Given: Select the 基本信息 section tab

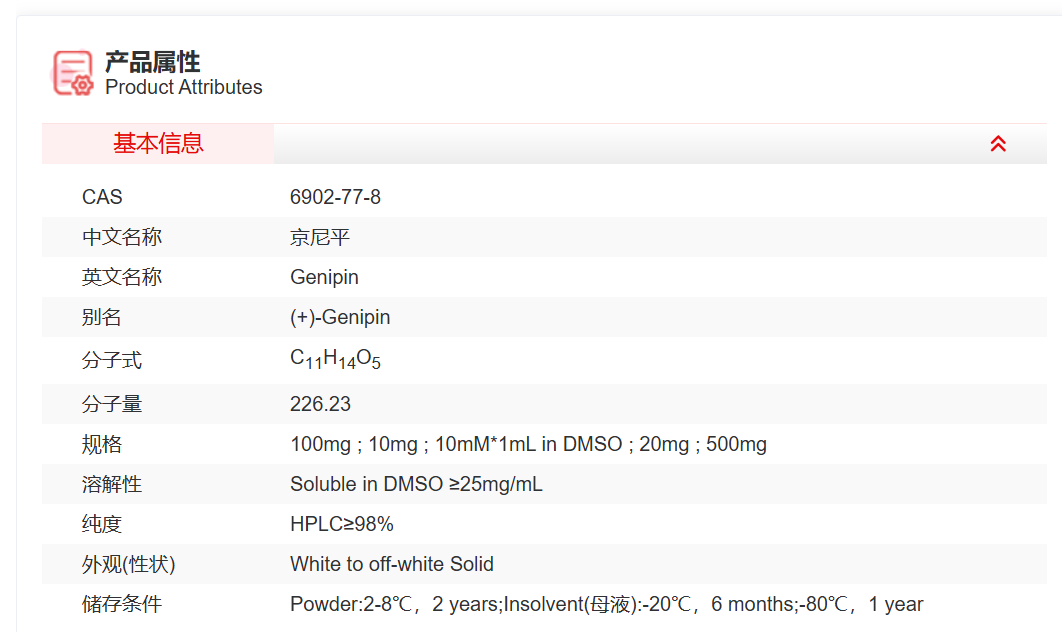Looking at the screenshot, I should [158, 144].
